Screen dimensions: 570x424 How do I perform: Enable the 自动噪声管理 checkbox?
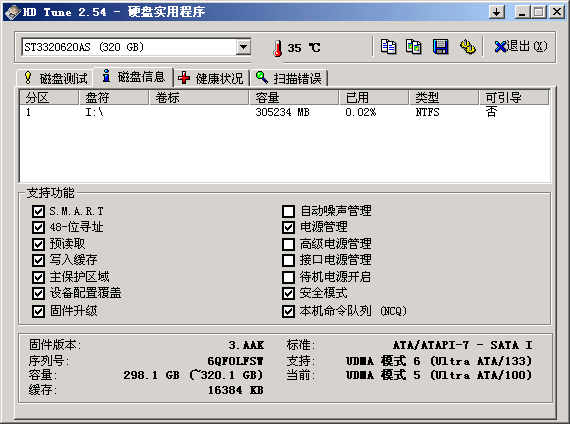288,211
